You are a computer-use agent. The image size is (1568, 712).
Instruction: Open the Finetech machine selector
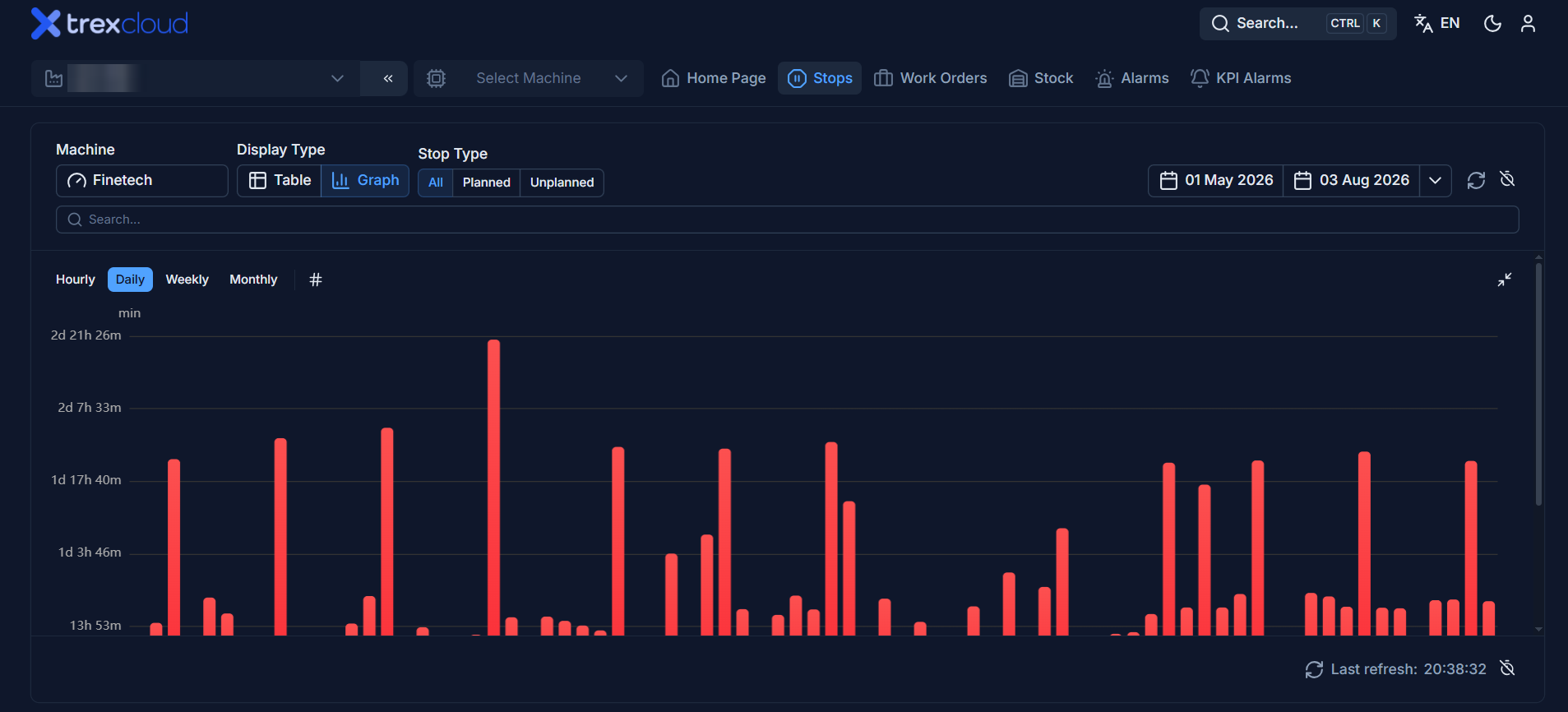click(x=142, y=180)
